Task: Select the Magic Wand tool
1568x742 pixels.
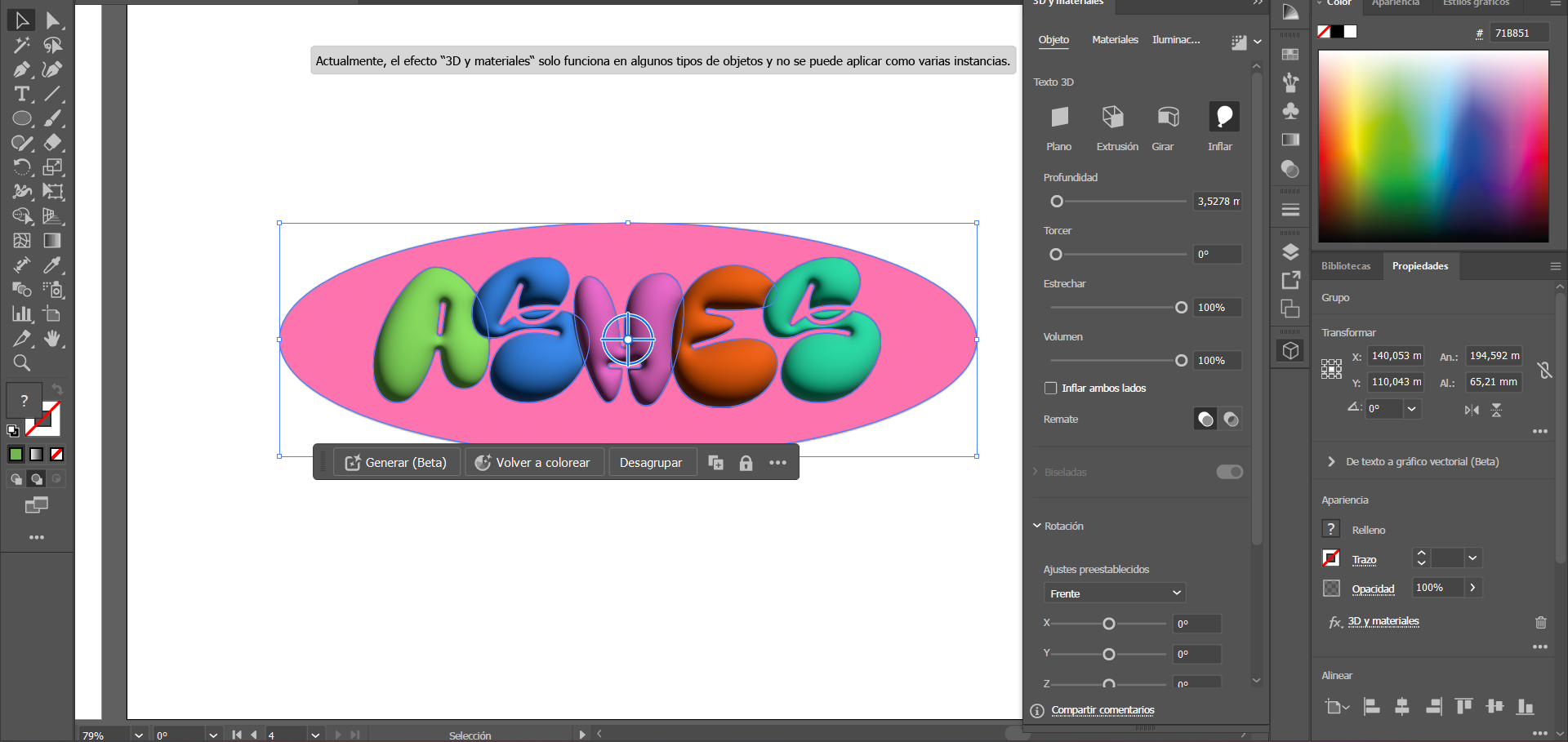Action: coord(22,45)
